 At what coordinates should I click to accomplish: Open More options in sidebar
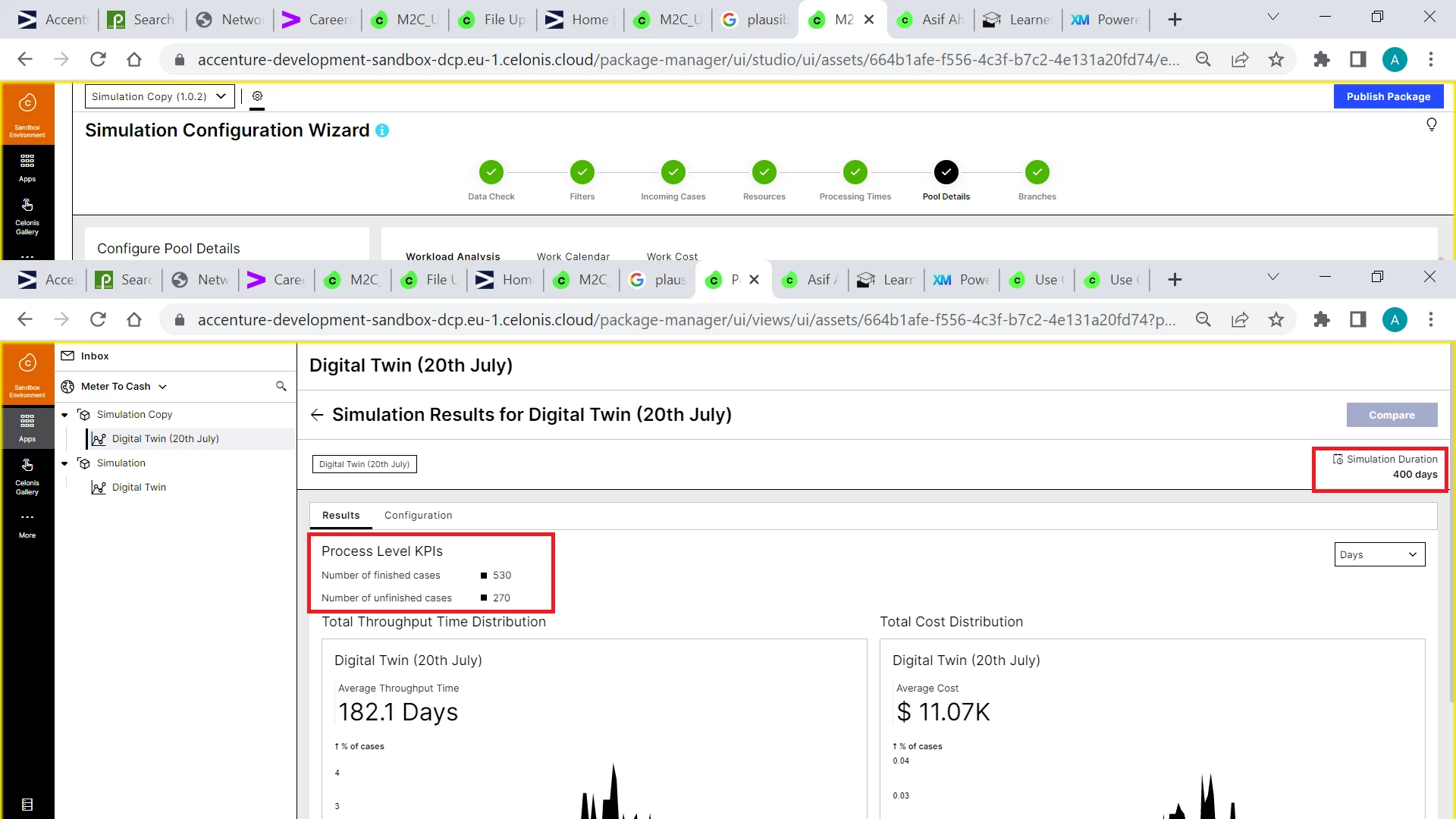27,525
